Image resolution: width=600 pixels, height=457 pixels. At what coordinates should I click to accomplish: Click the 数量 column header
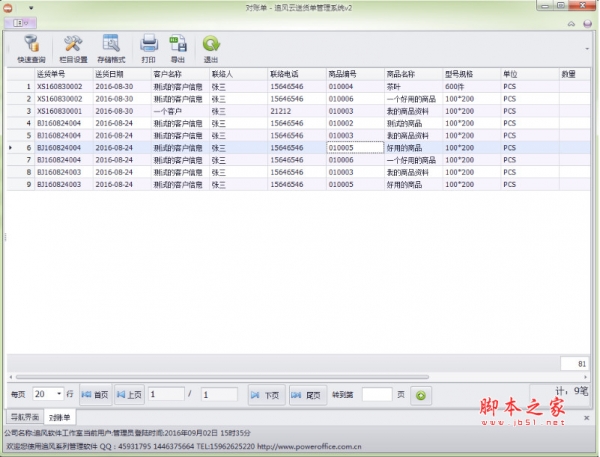pyautogui.click(x=574, y=74)
